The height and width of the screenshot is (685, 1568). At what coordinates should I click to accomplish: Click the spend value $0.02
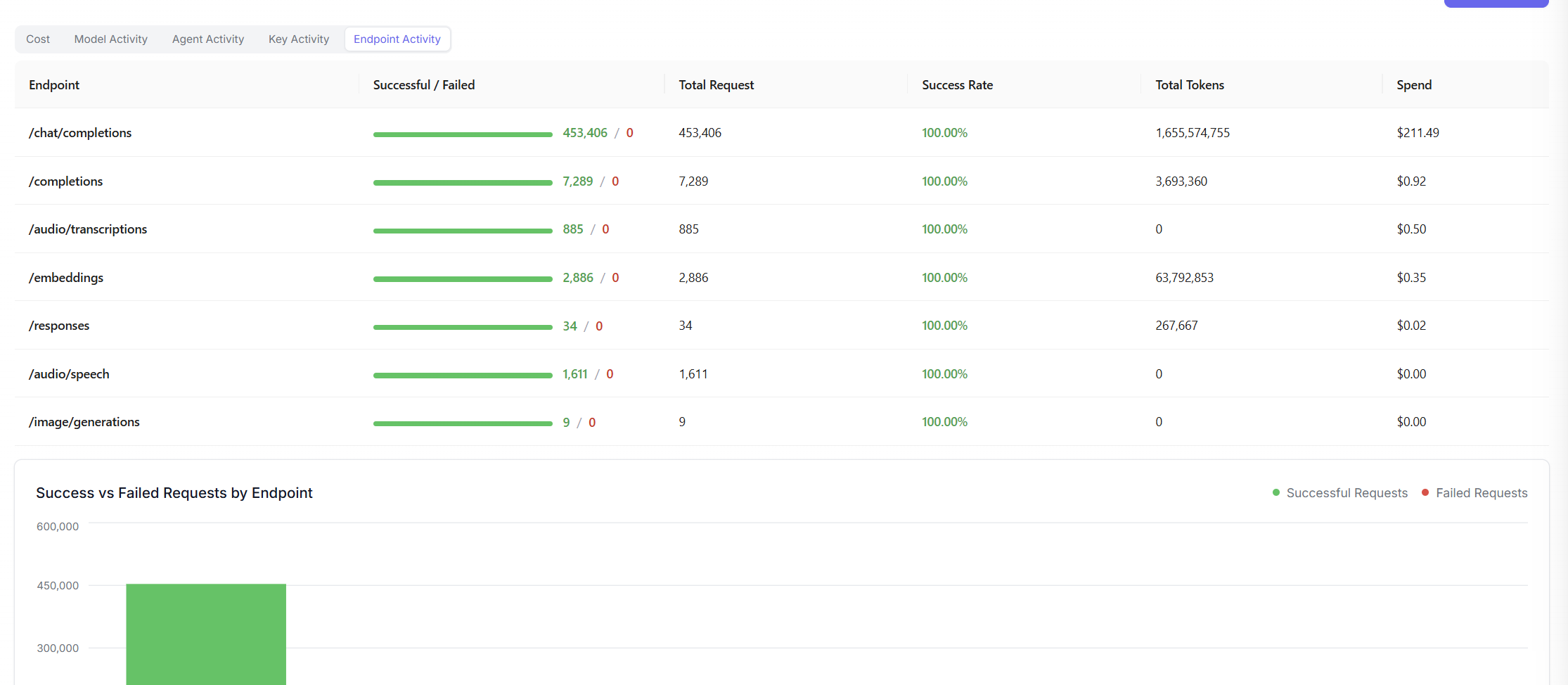click(x=1411, y=326)
